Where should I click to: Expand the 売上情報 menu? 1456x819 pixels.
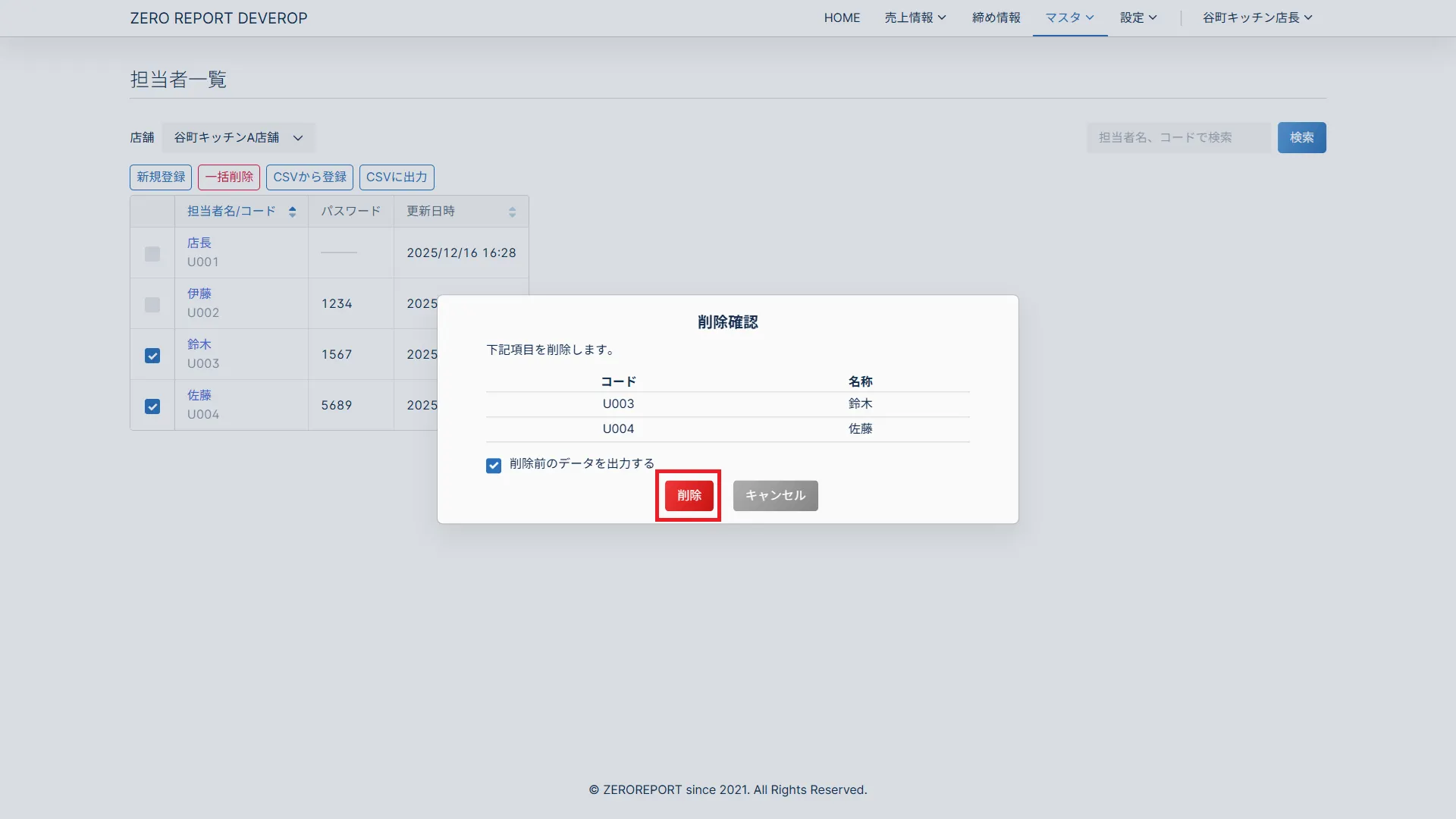pyautogui.click(x=915, y=17)
